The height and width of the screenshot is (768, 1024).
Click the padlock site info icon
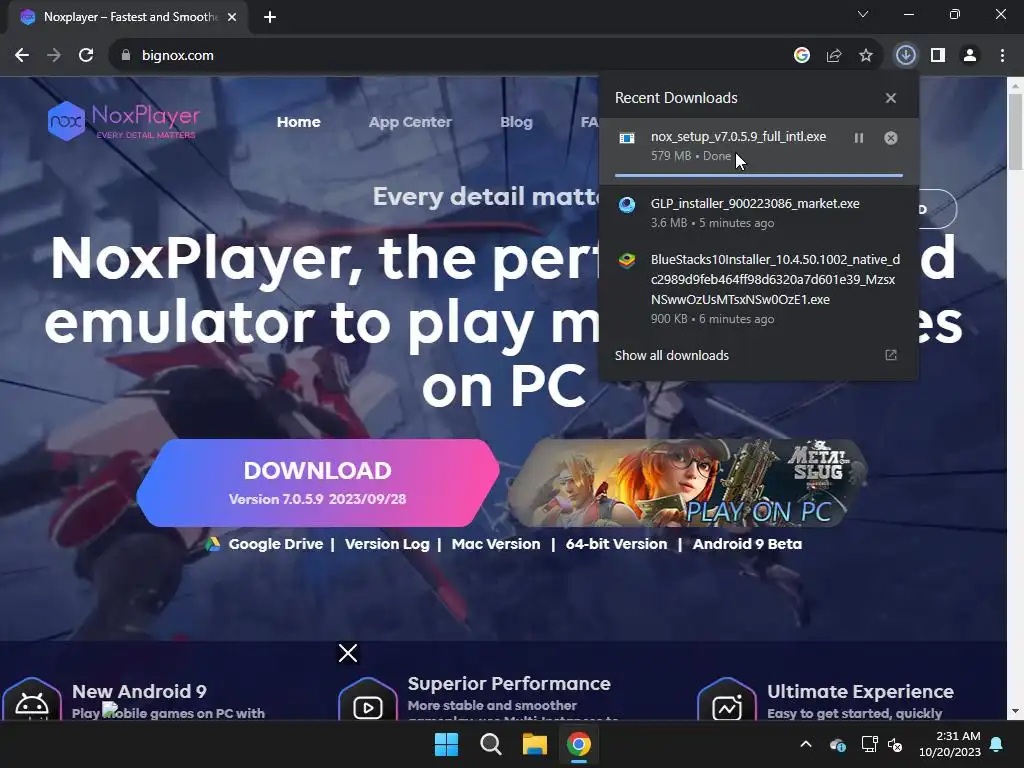[126, 56]
